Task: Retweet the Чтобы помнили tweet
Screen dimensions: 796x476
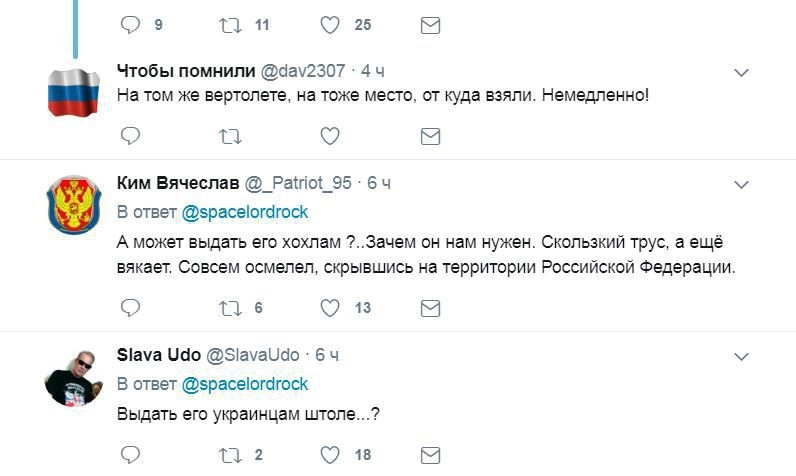Action: tap(231, 136)
